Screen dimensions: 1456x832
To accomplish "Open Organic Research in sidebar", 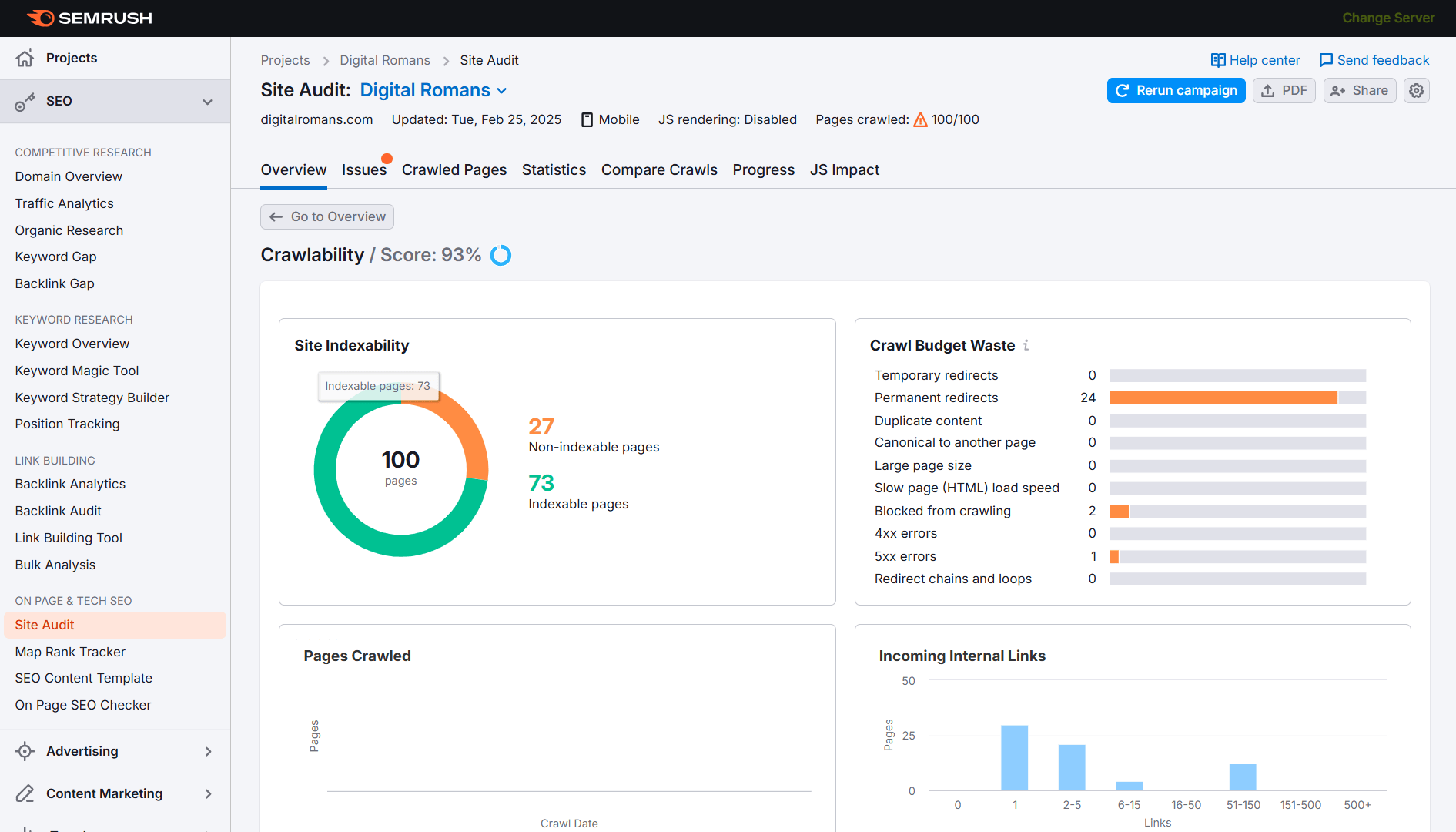I will click(69, 230).
